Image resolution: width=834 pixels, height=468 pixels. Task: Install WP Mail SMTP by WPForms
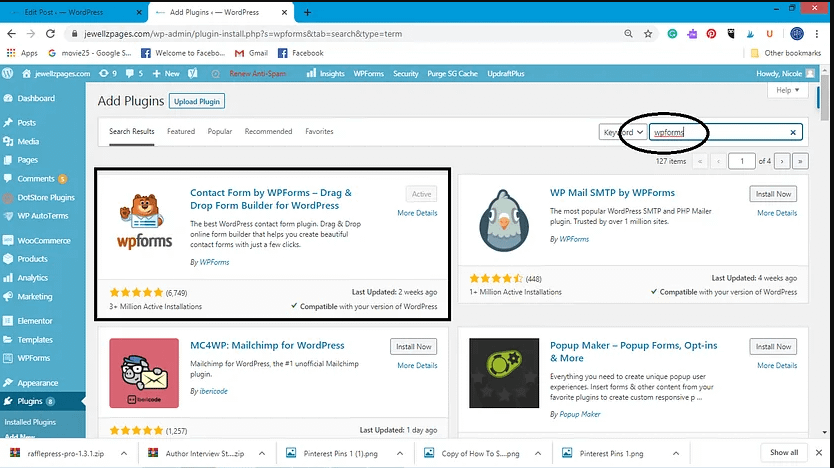(x=773, y=194)
